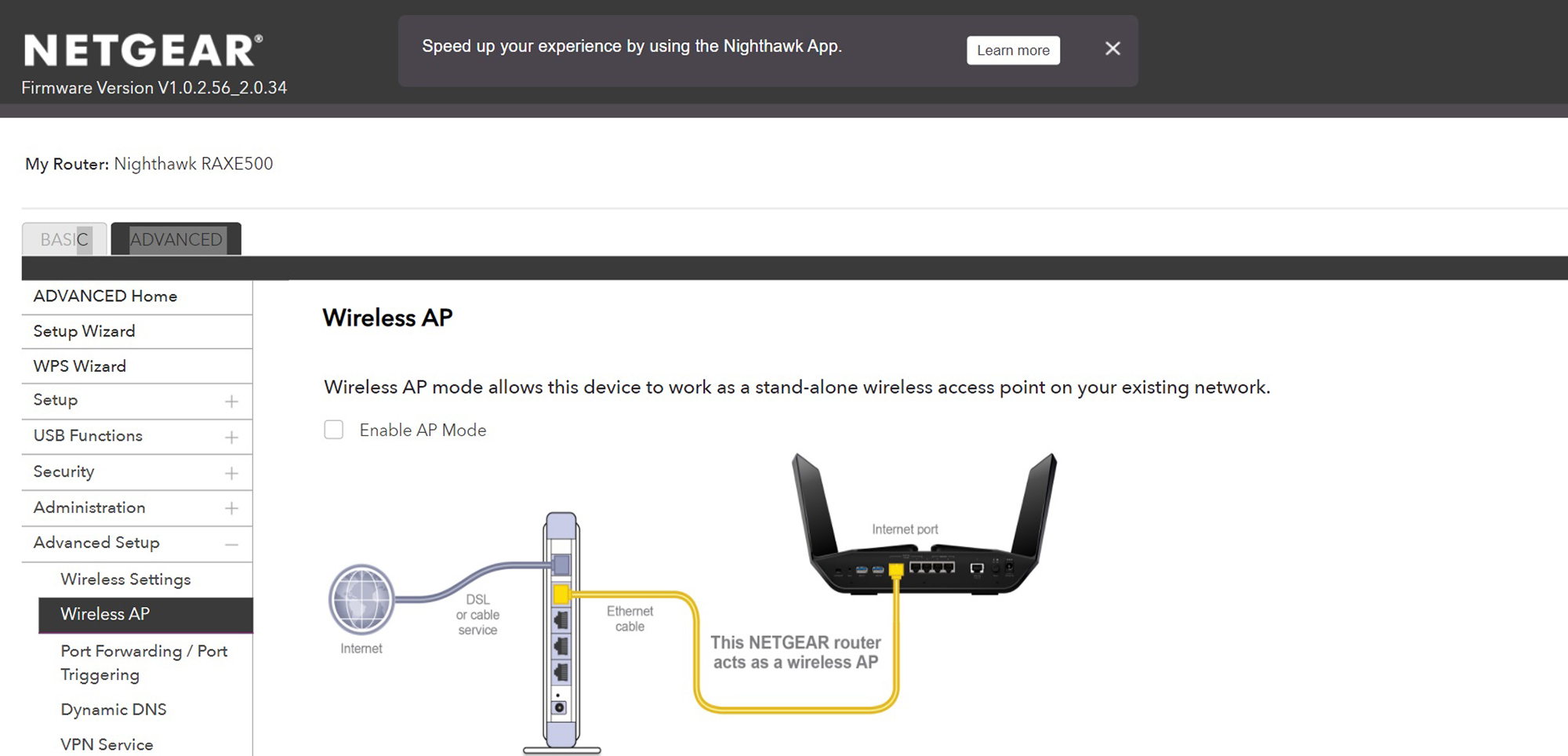Image resolution: width=1568 pixels, height=756 pixels.
Task: Select the Wireless AP submenu item
Action: click(x=146, y=615)
